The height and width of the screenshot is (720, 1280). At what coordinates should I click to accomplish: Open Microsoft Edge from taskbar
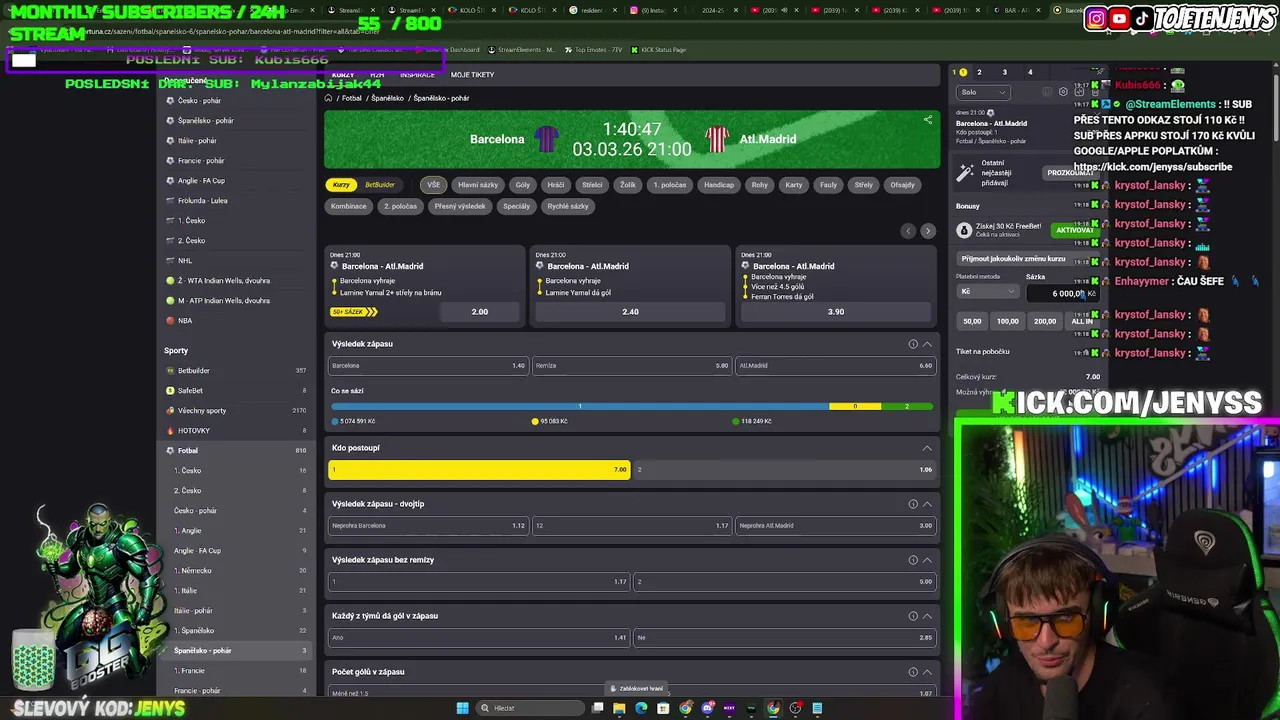[641, 708]
